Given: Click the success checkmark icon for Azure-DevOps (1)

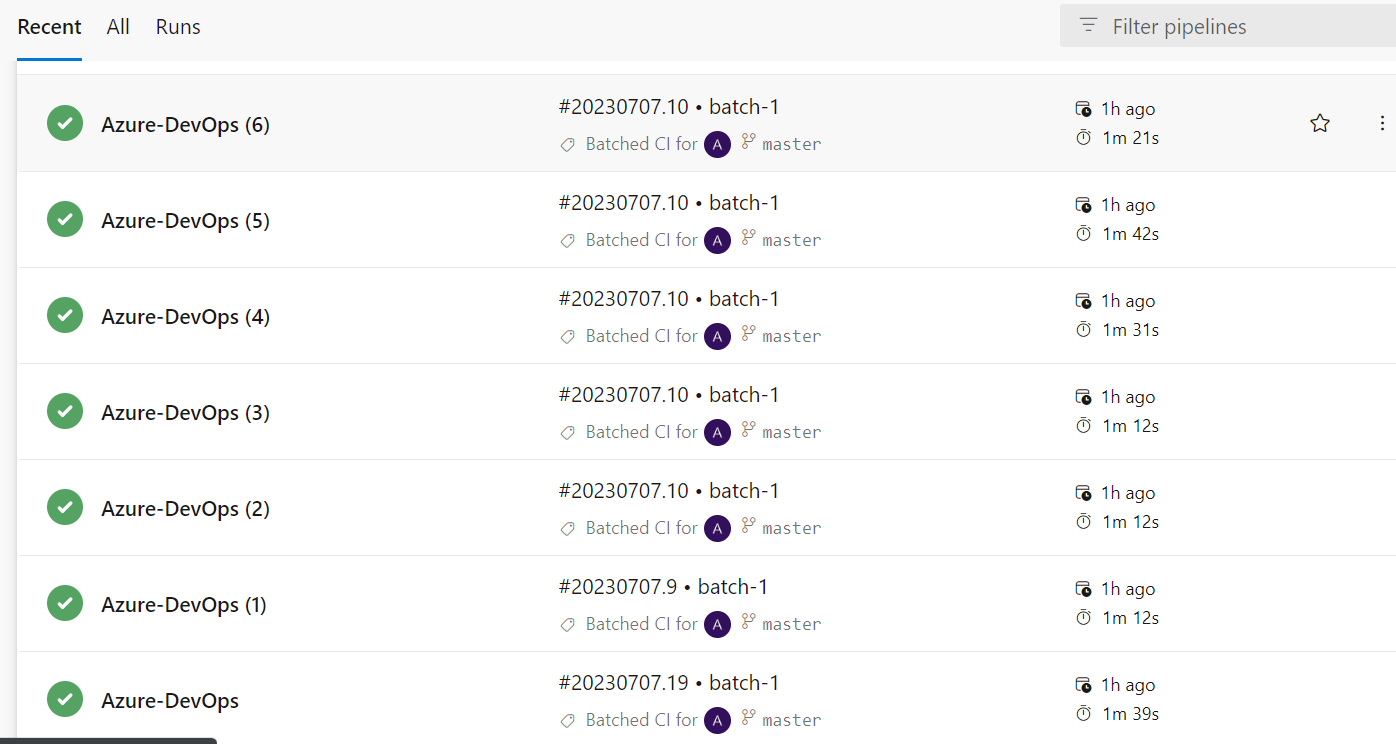Looking at the screenshot, I should tap(64, 603).
